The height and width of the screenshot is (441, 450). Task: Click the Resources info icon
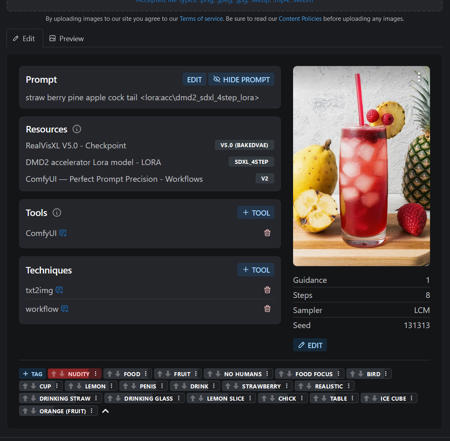click(77, 129)
